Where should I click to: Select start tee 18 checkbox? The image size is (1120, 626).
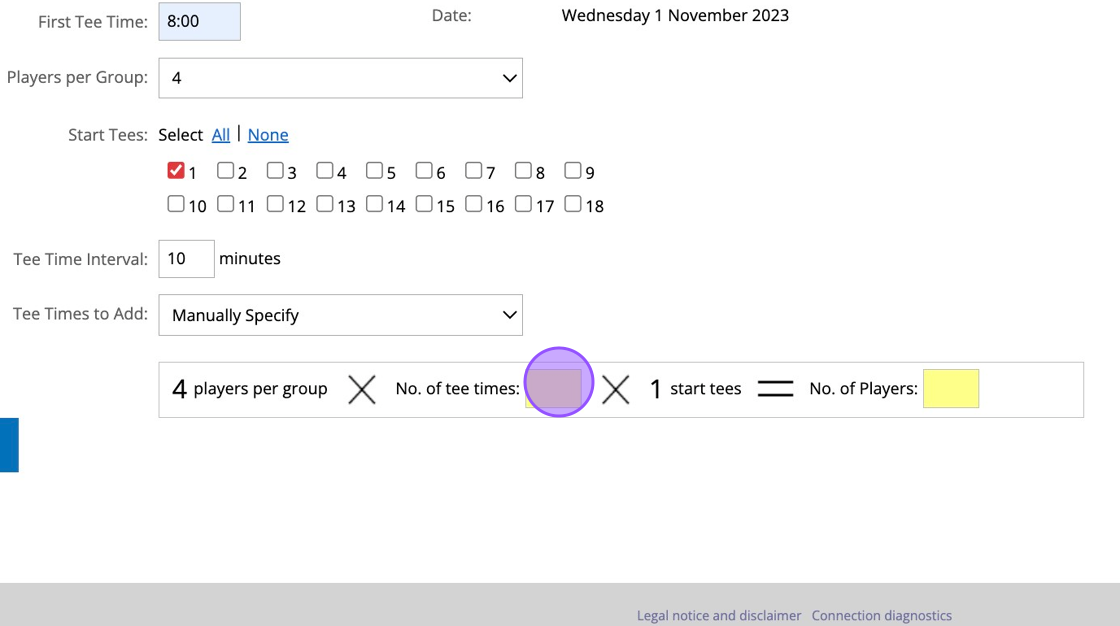pyautogui.click(x=573, y=205)
